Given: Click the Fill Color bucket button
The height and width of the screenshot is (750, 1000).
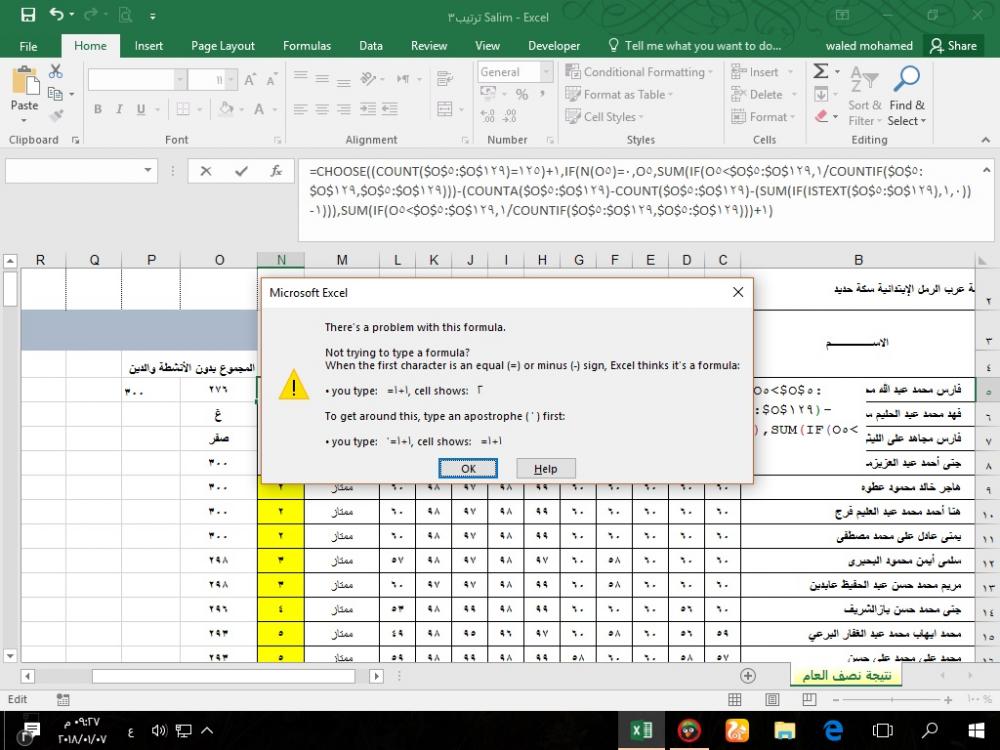Looking at the screenshot, I should coord(225,109).
